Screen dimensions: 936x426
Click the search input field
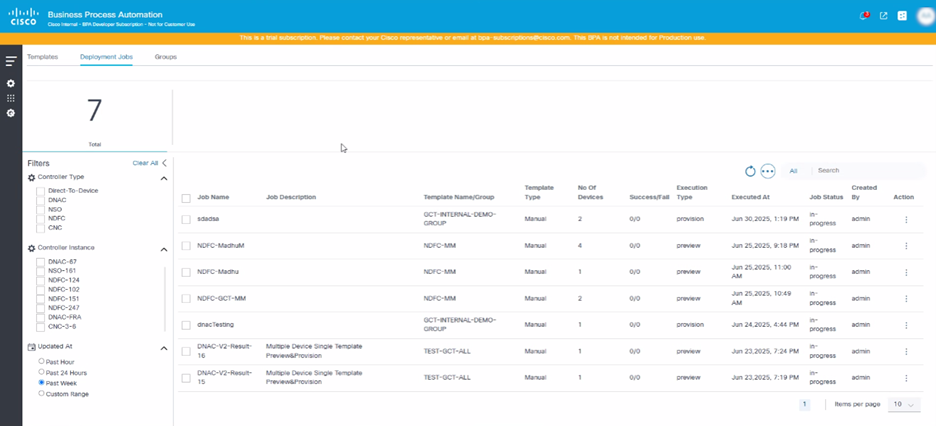(869, 171)
